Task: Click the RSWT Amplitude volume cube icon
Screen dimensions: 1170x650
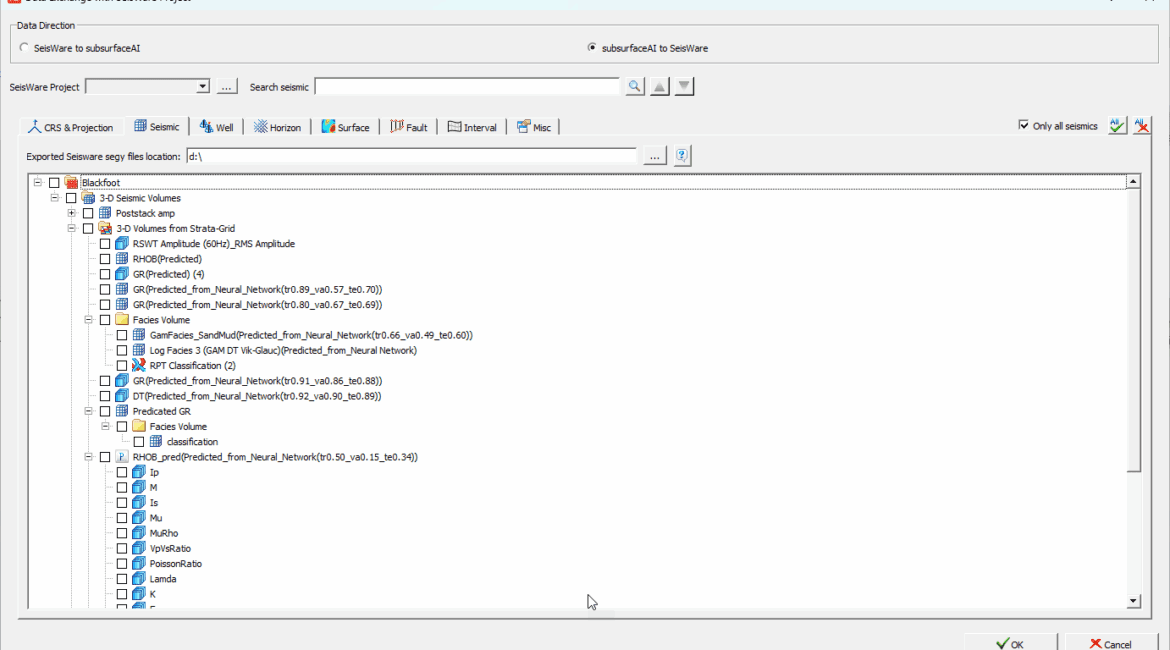Action: 122,243
